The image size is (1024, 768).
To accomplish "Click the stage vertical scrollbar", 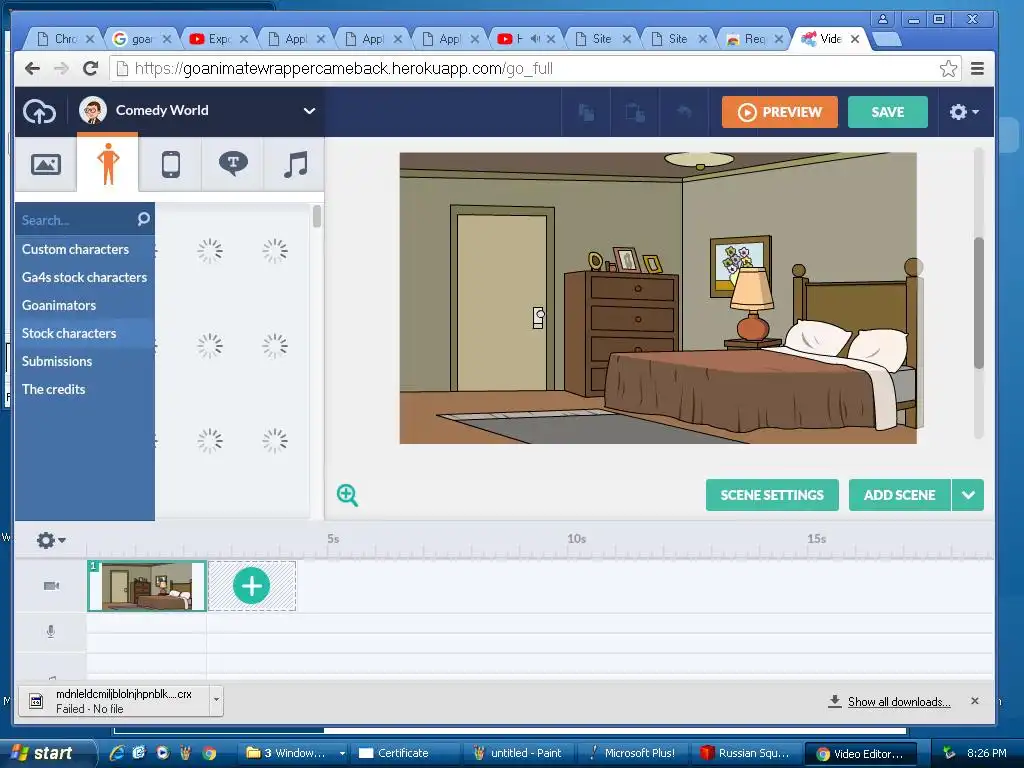I will (978, 303).
